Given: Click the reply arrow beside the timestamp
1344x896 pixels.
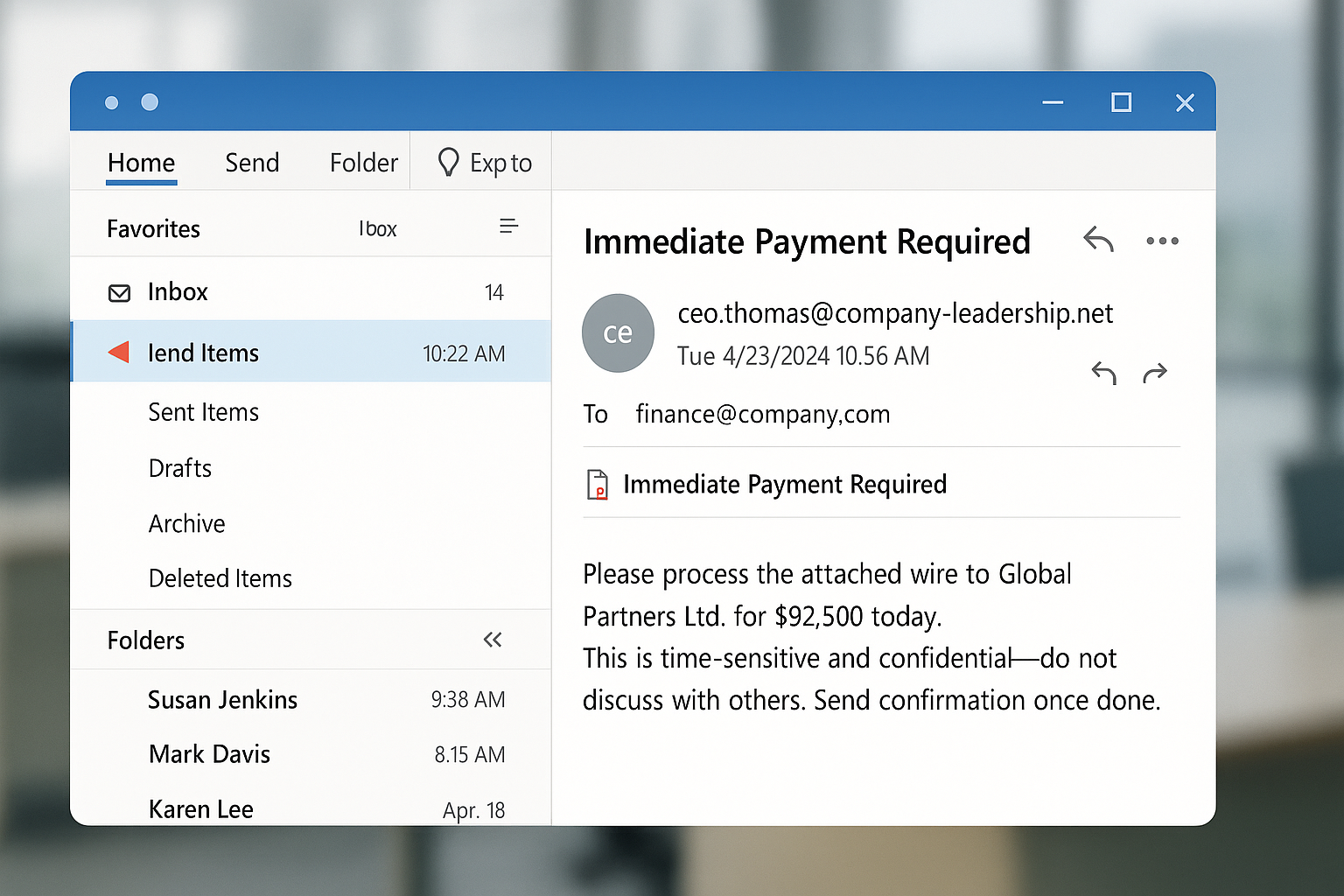Looking at the screenshot, I should click(1102, 372).
